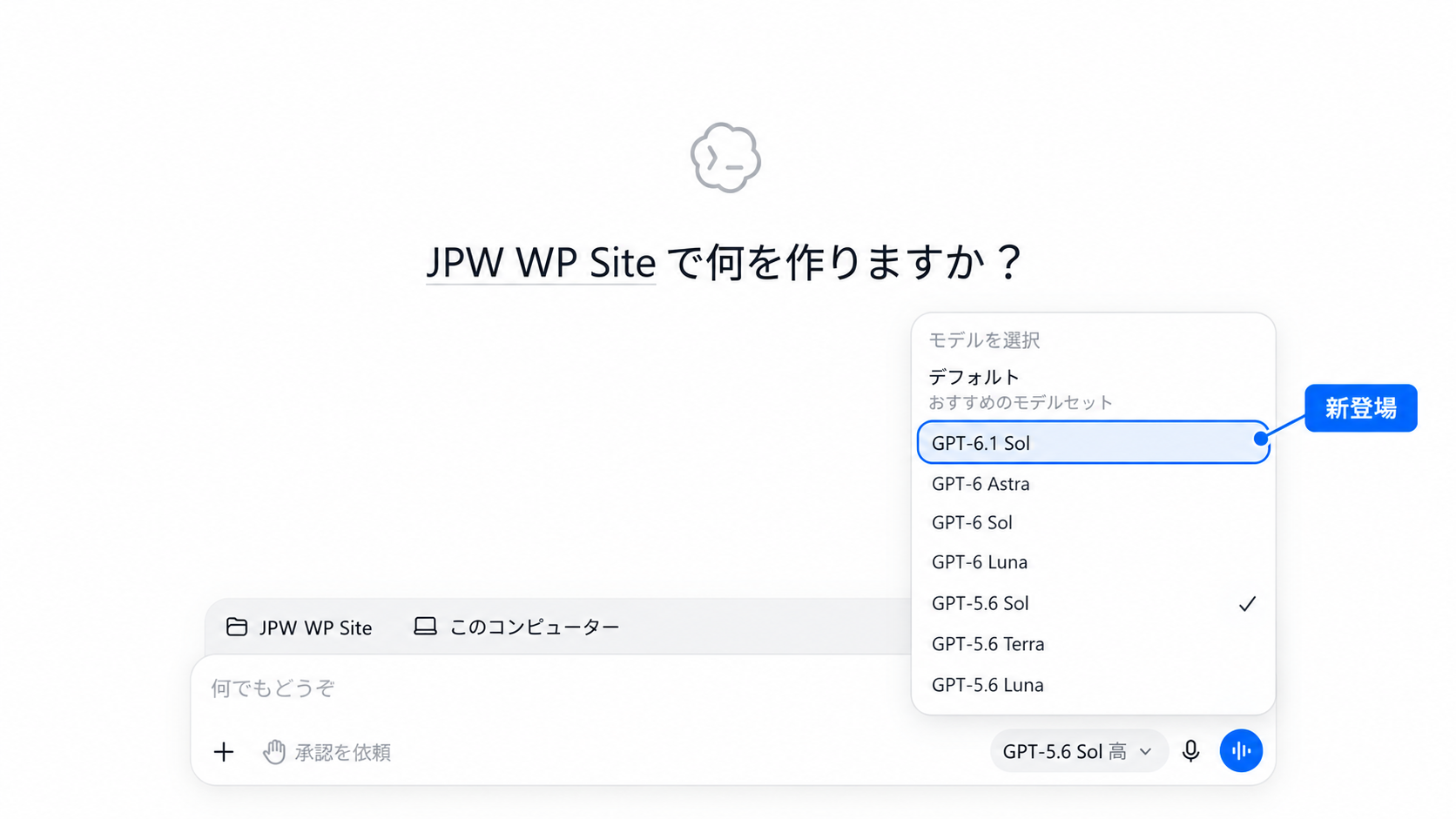
Task: Open the このコンピューター location selector
Action: (x=516, y=627)
